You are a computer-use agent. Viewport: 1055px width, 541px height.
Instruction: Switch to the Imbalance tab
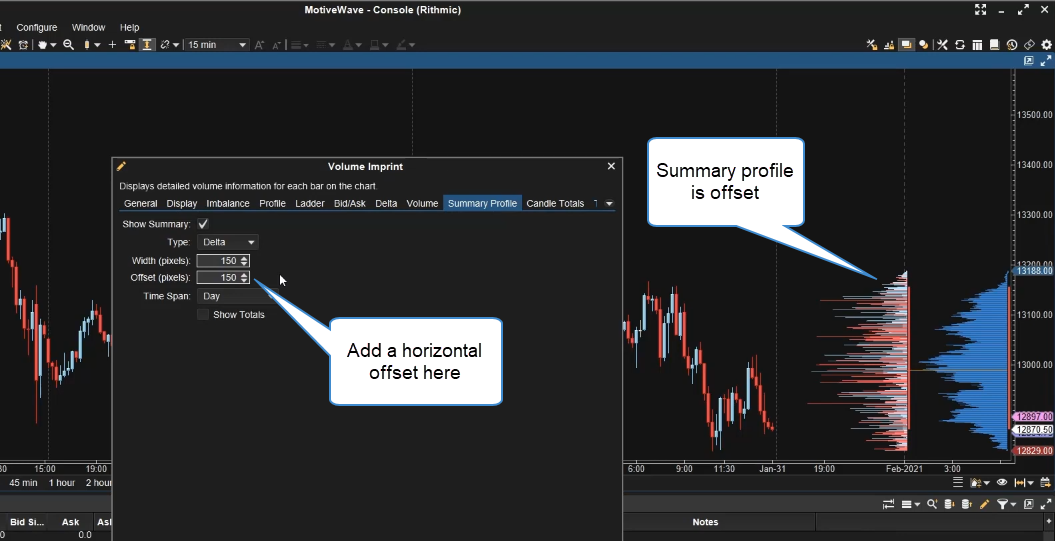click(228, 204)
